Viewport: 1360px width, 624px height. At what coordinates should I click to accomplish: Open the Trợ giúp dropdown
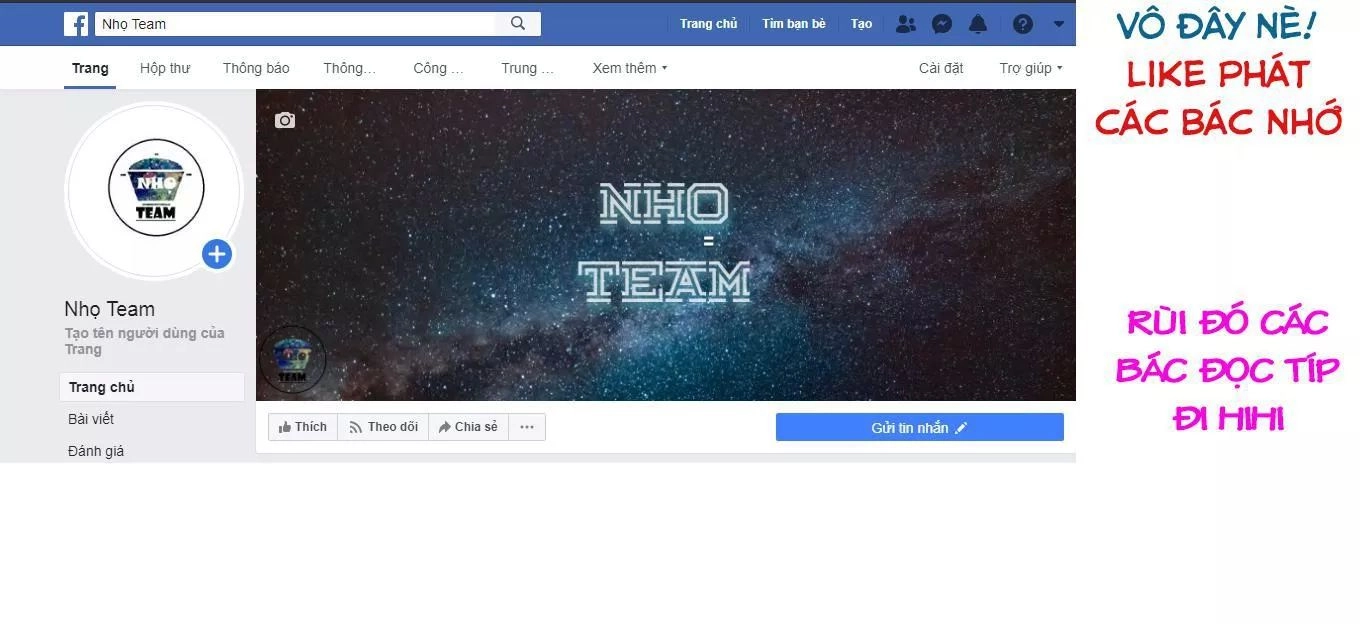(1030, 68)
